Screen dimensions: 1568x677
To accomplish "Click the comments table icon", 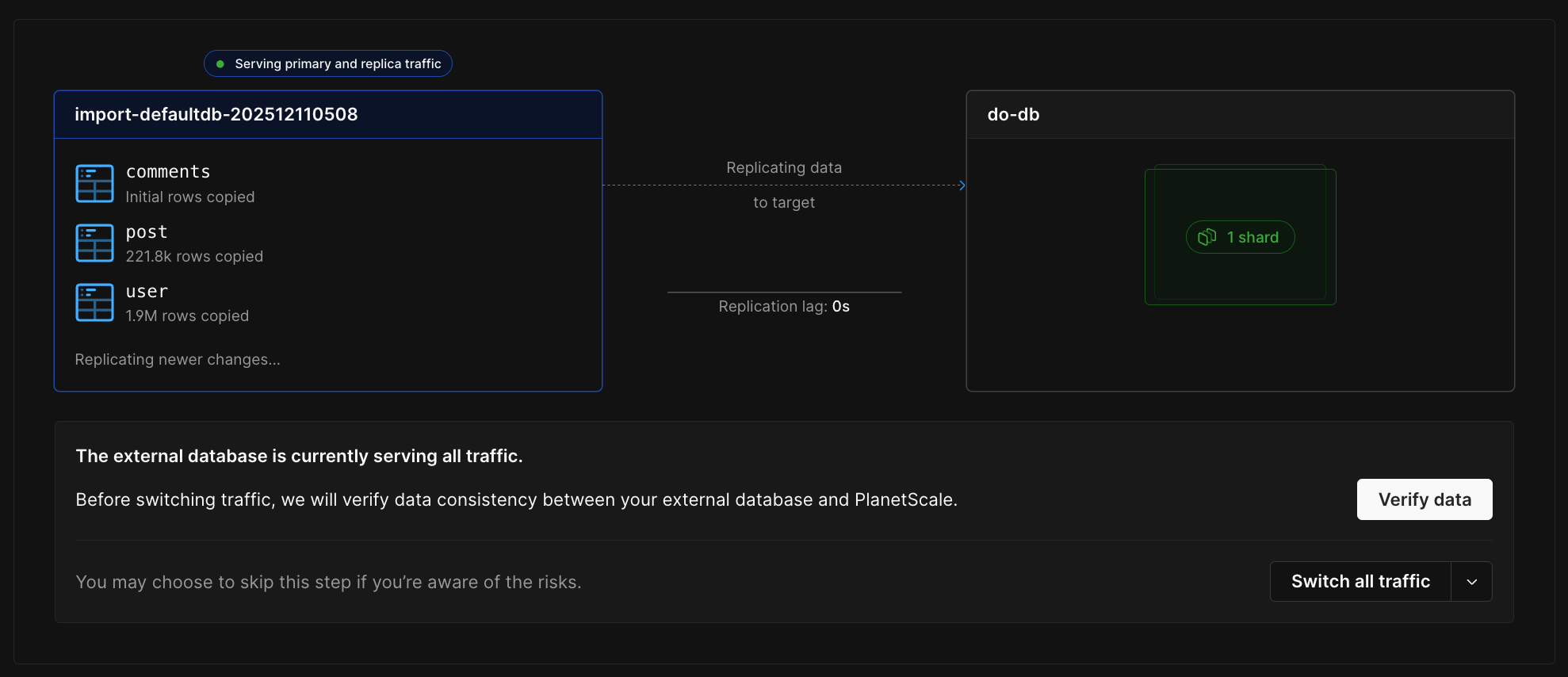I will tap(94, 183).
